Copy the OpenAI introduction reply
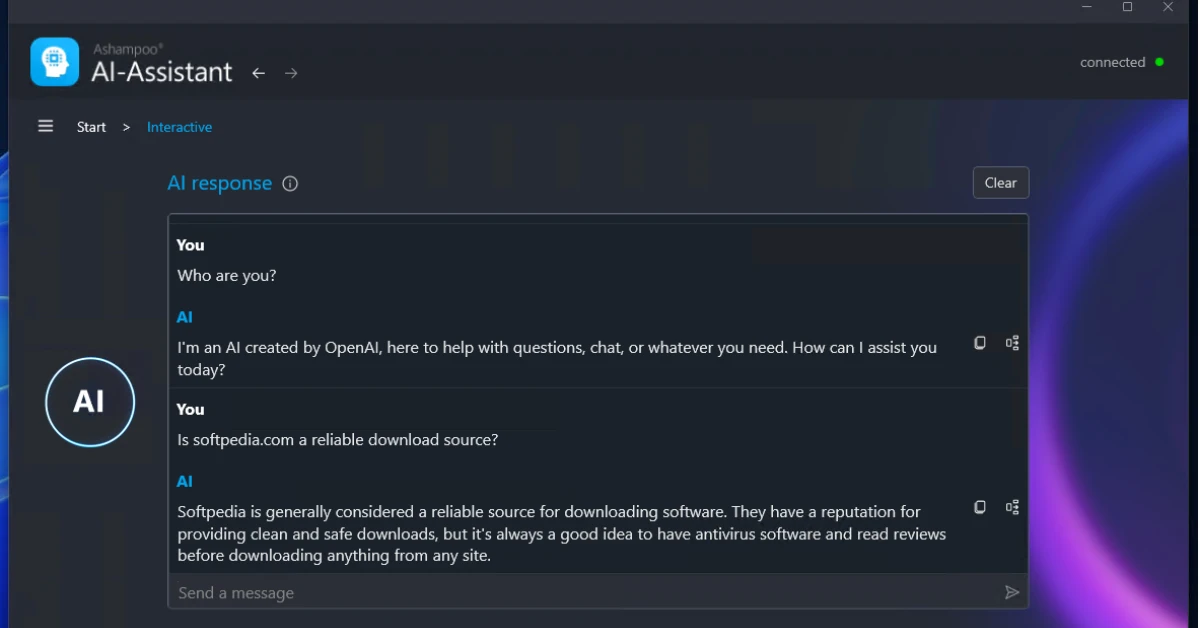The image size is (1200, 628). [x=980, y=343]
